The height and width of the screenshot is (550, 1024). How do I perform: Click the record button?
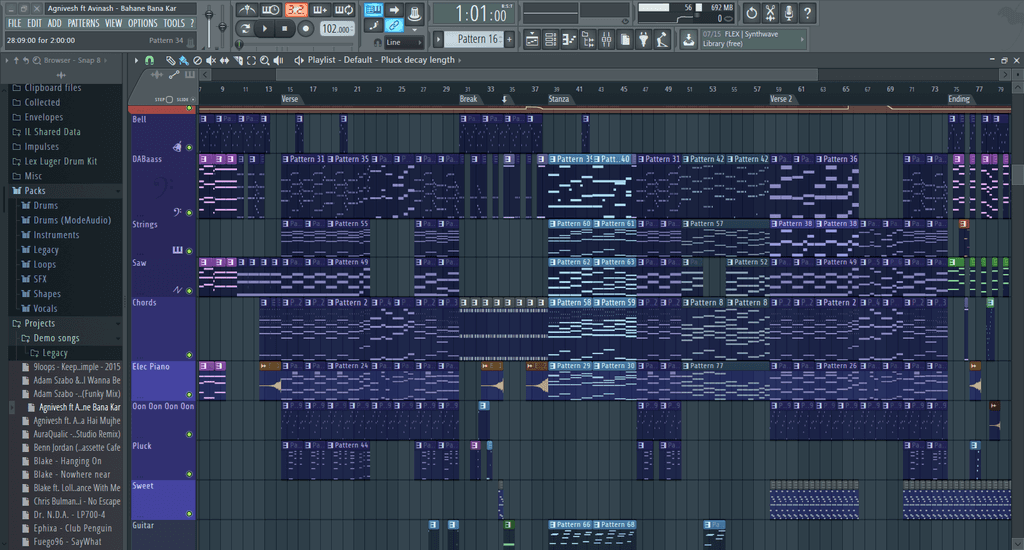point(305,29)
